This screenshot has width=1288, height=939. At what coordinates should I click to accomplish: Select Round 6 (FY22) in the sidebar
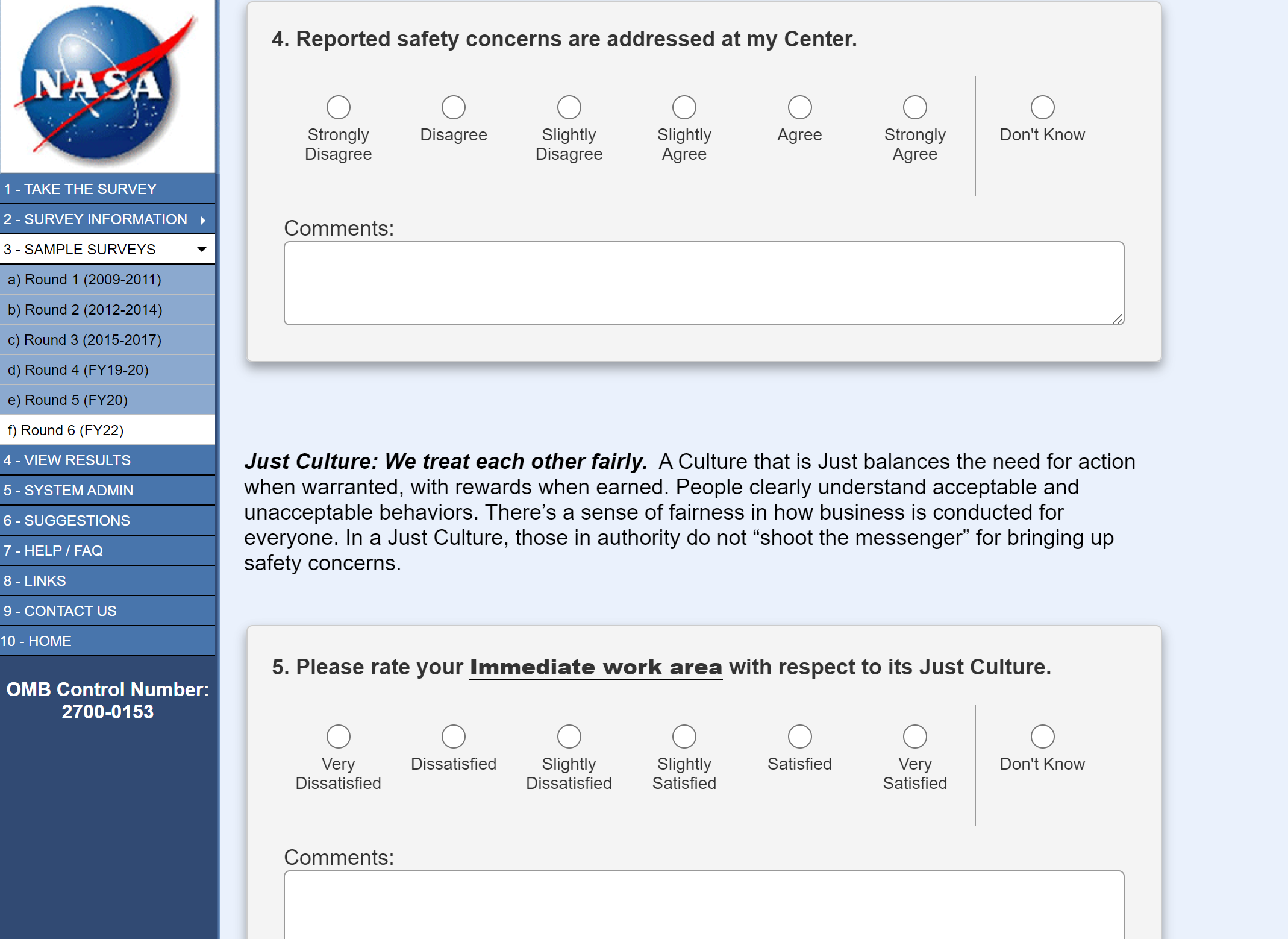(66, 430)
